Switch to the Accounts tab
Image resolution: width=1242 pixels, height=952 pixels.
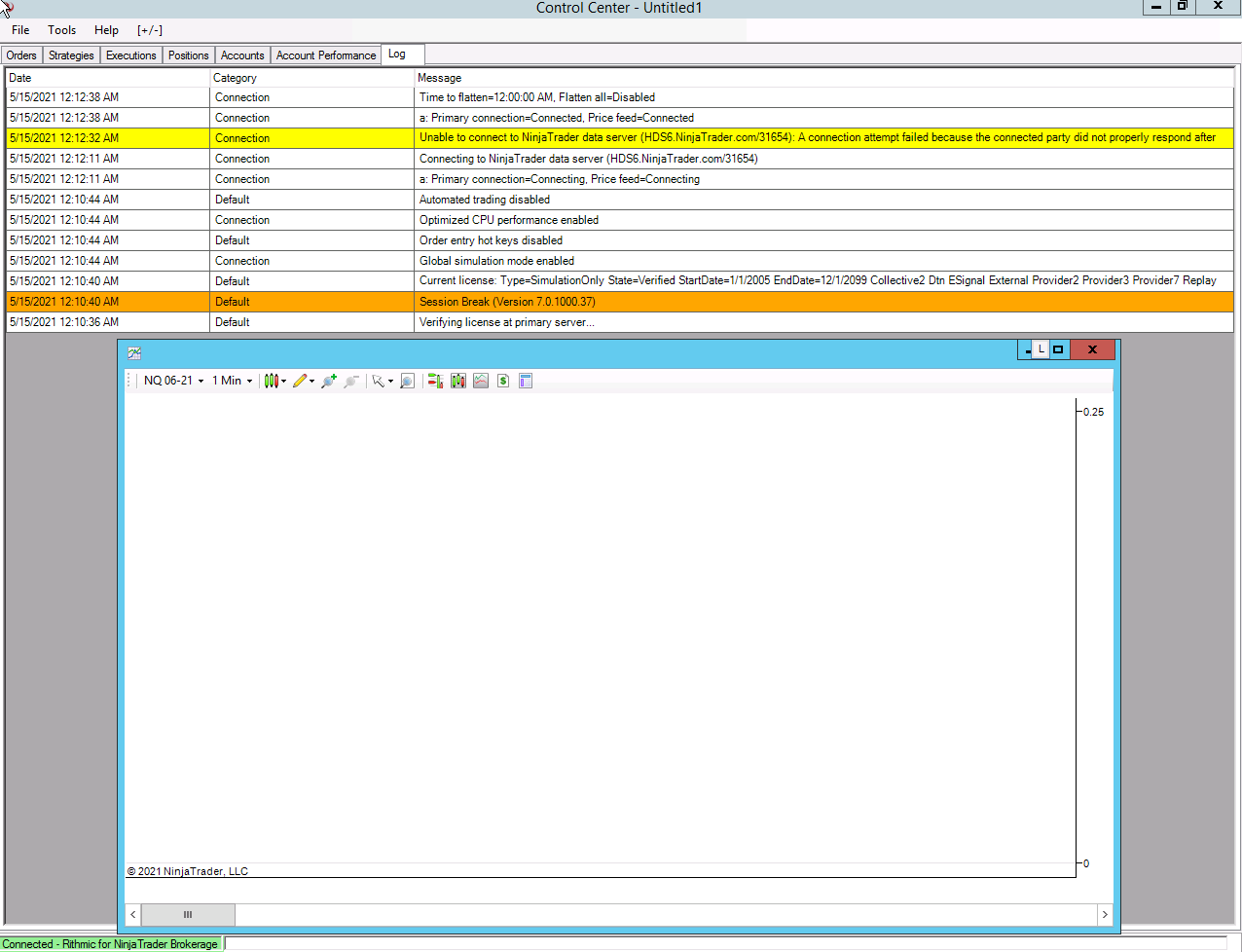pyautogui.click(x=242, y=55)
